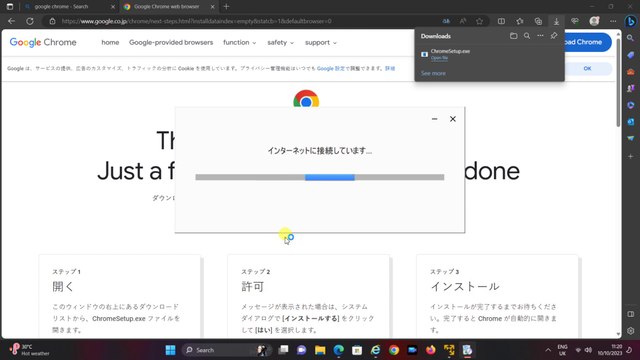Open Edge sidebar tools briefcase icon

click(631, 72)
